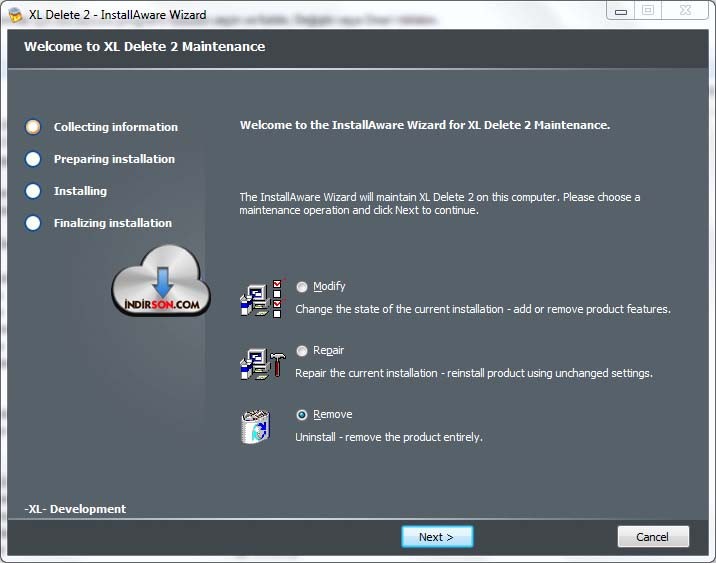The width and height of the screenshot is (716, 563).
Task: Click the Installing step indicator
Action: [x=33, y=191]
